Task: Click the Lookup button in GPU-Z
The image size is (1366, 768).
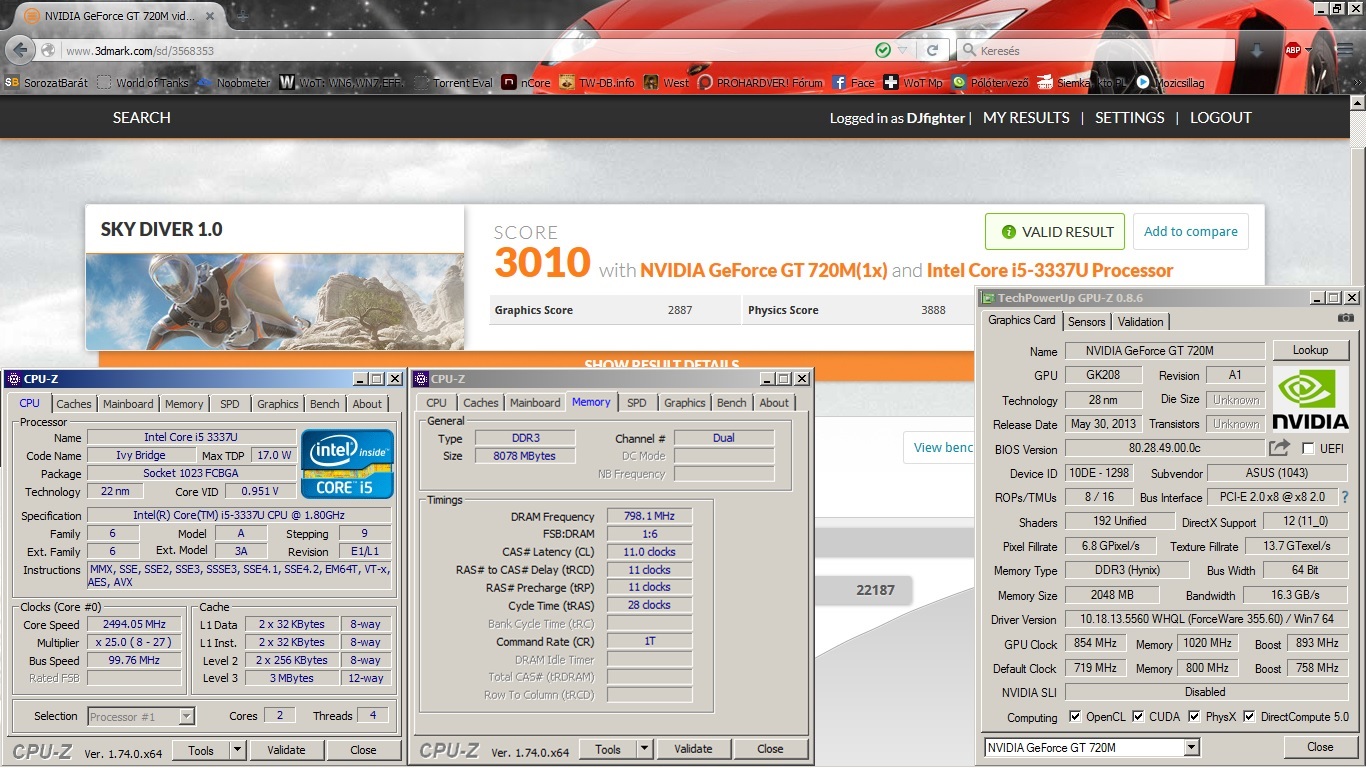Action: click(1310, 350)
